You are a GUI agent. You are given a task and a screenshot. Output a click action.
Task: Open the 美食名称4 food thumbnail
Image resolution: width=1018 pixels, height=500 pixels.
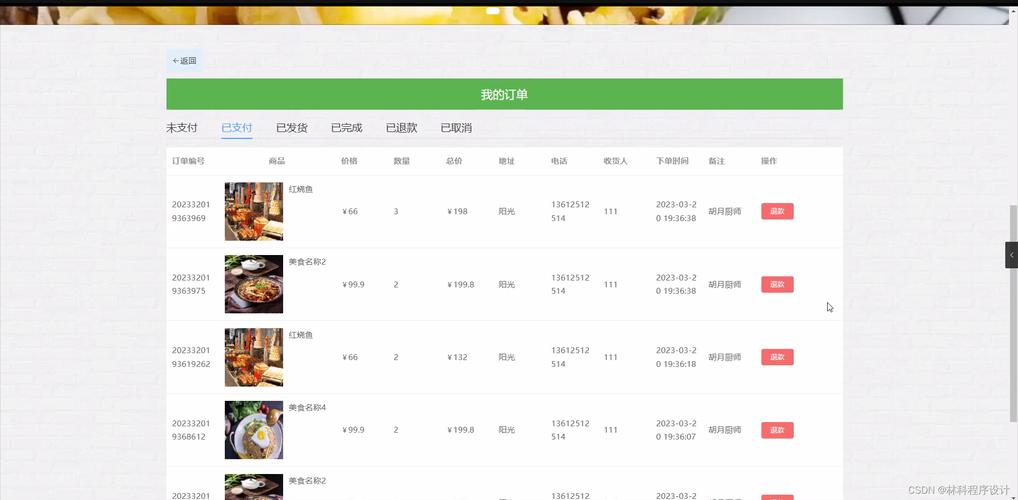tap(254, 430)
